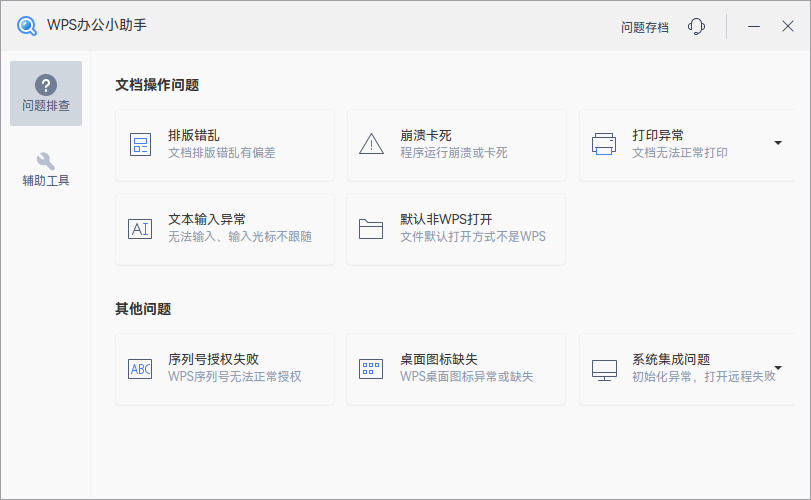Click the 崩溃卡死 warning triangle icon

[x=371, y=144]
